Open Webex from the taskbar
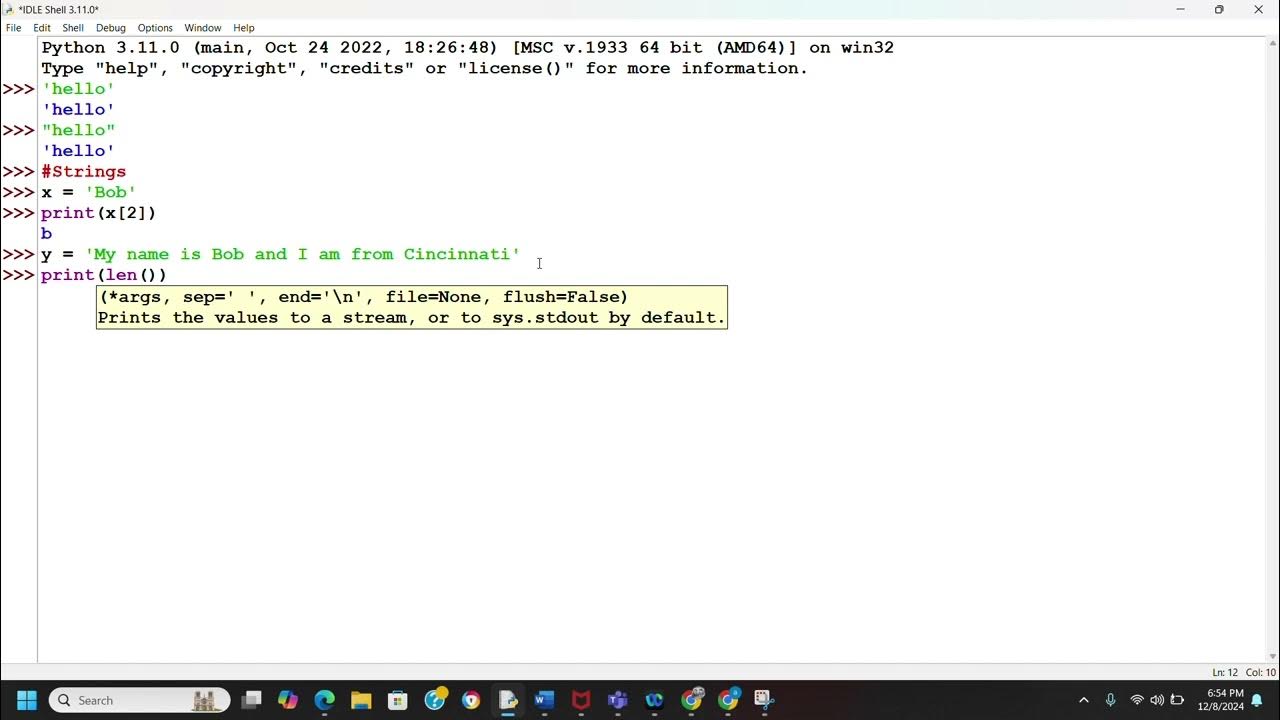This screenshot has height=720, width=1280. 654,700
